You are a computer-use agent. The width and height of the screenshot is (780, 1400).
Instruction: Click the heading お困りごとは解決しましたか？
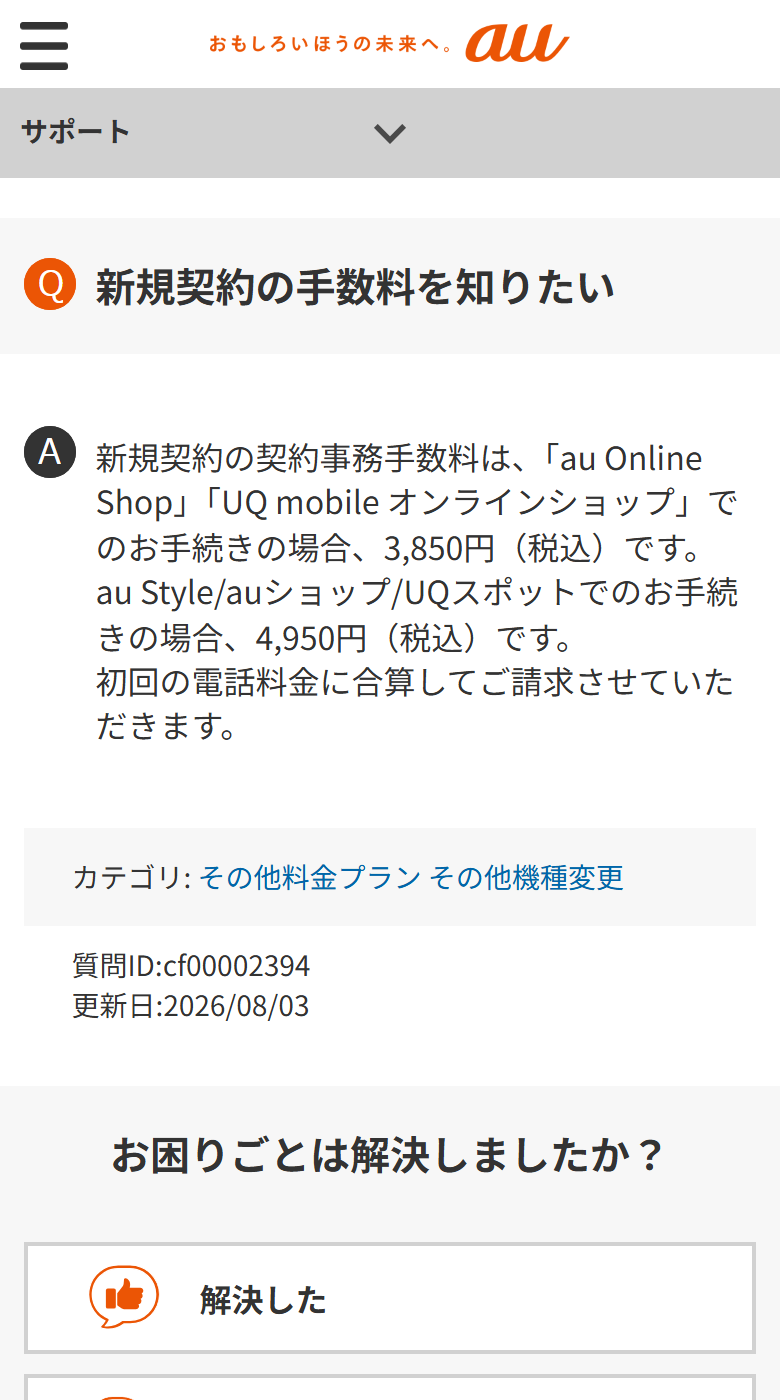tap(390, 1155)
